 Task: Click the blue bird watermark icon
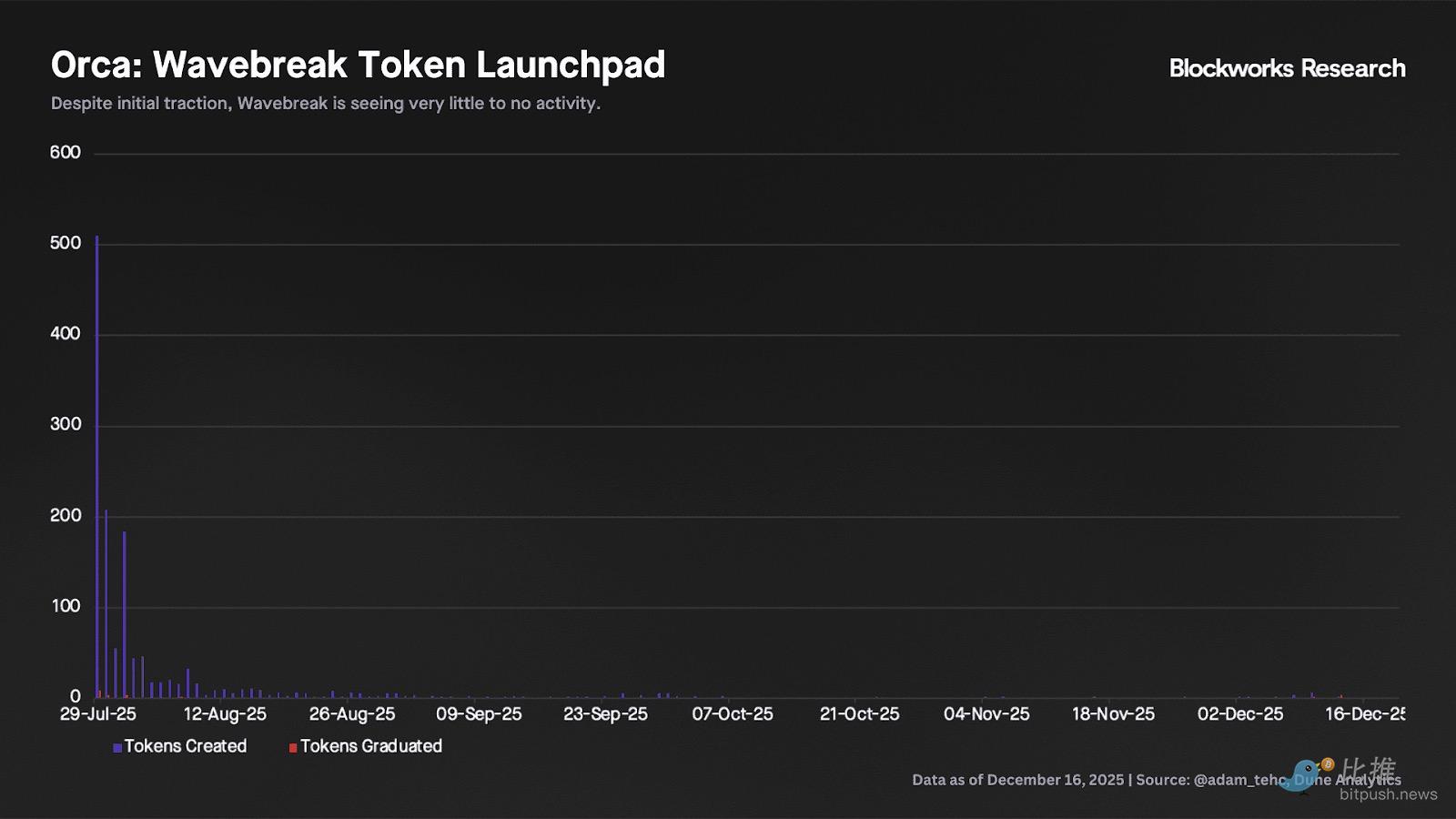click(x=1302, y=775)
